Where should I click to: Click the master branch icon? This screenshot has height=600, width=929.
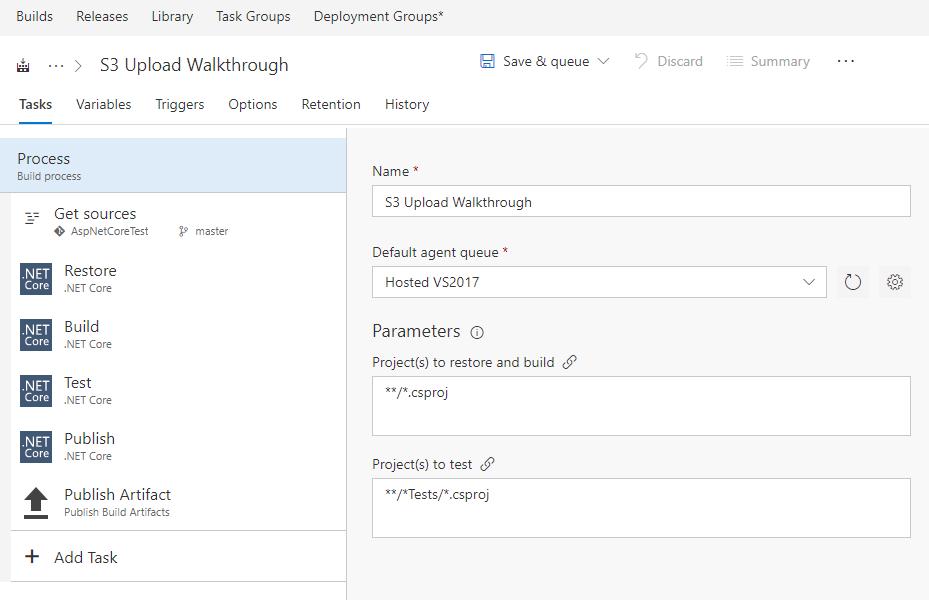[x=183, y=231]
